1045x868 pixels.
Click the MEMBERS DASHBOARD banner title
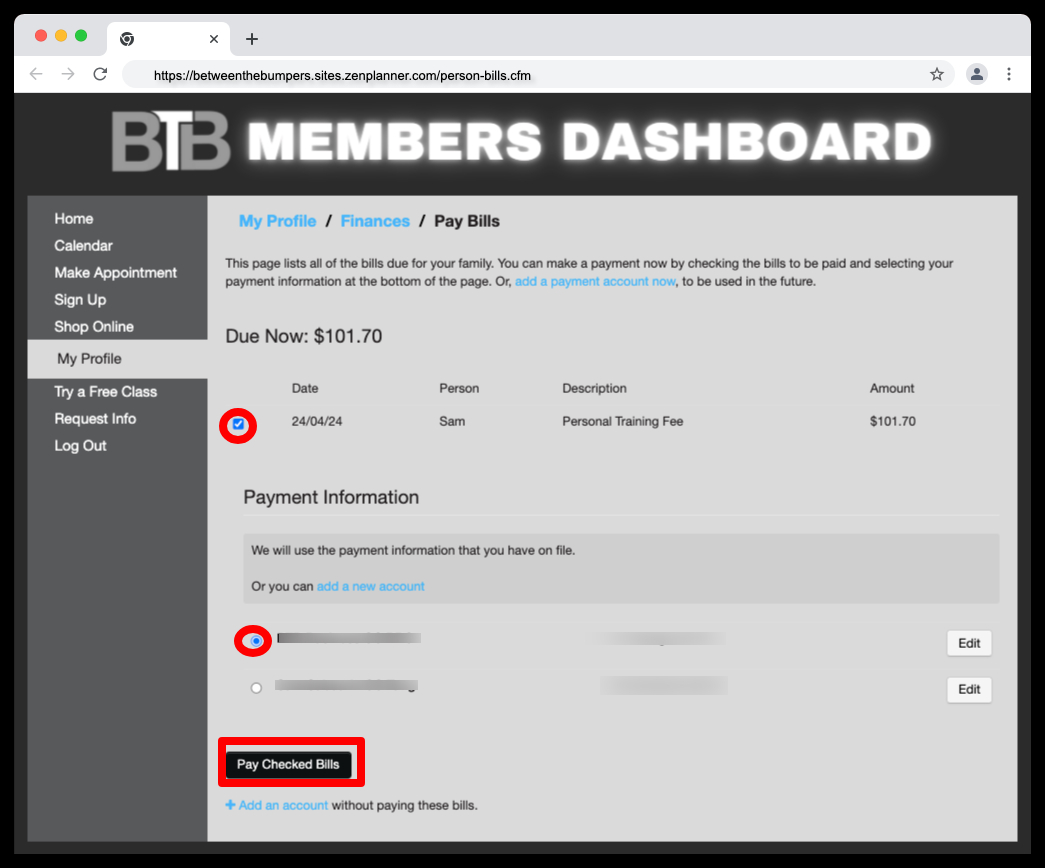[589, 141]
